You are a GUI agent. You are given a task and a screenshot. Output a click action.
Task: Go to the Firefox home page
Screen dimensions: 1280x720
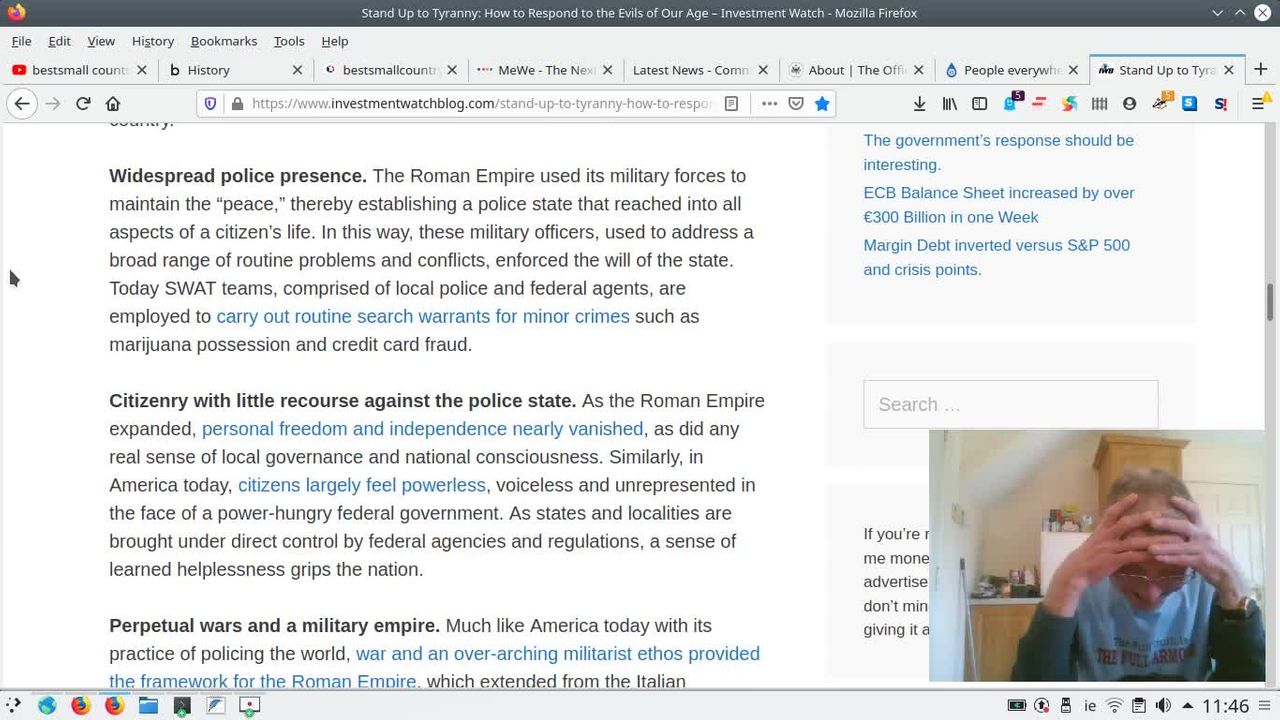click(x=113, y=104)
